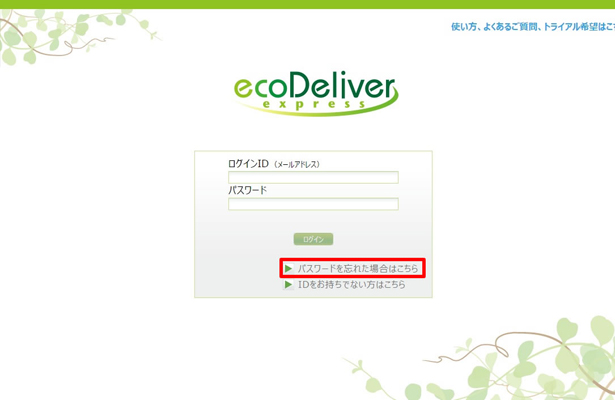The image size is (615, 400).
Task: Click the パスワード label text
Action: pyautogui.click(x=247, y=190)
